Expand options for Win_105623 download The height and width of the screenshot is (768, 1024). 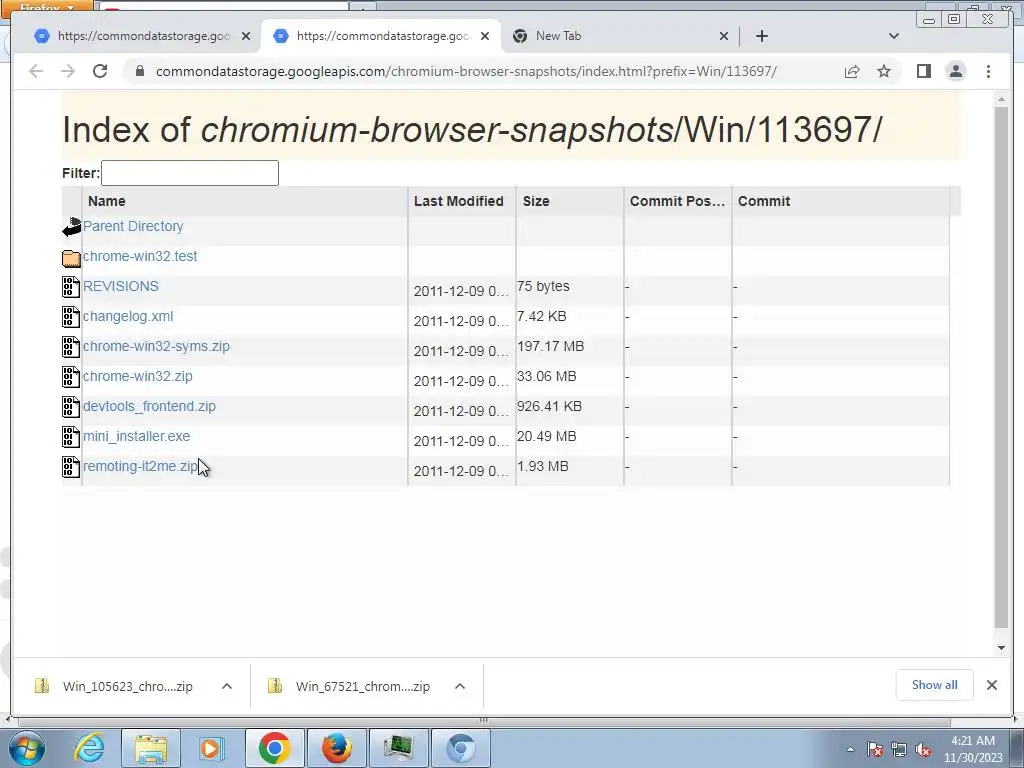[227, 686]
